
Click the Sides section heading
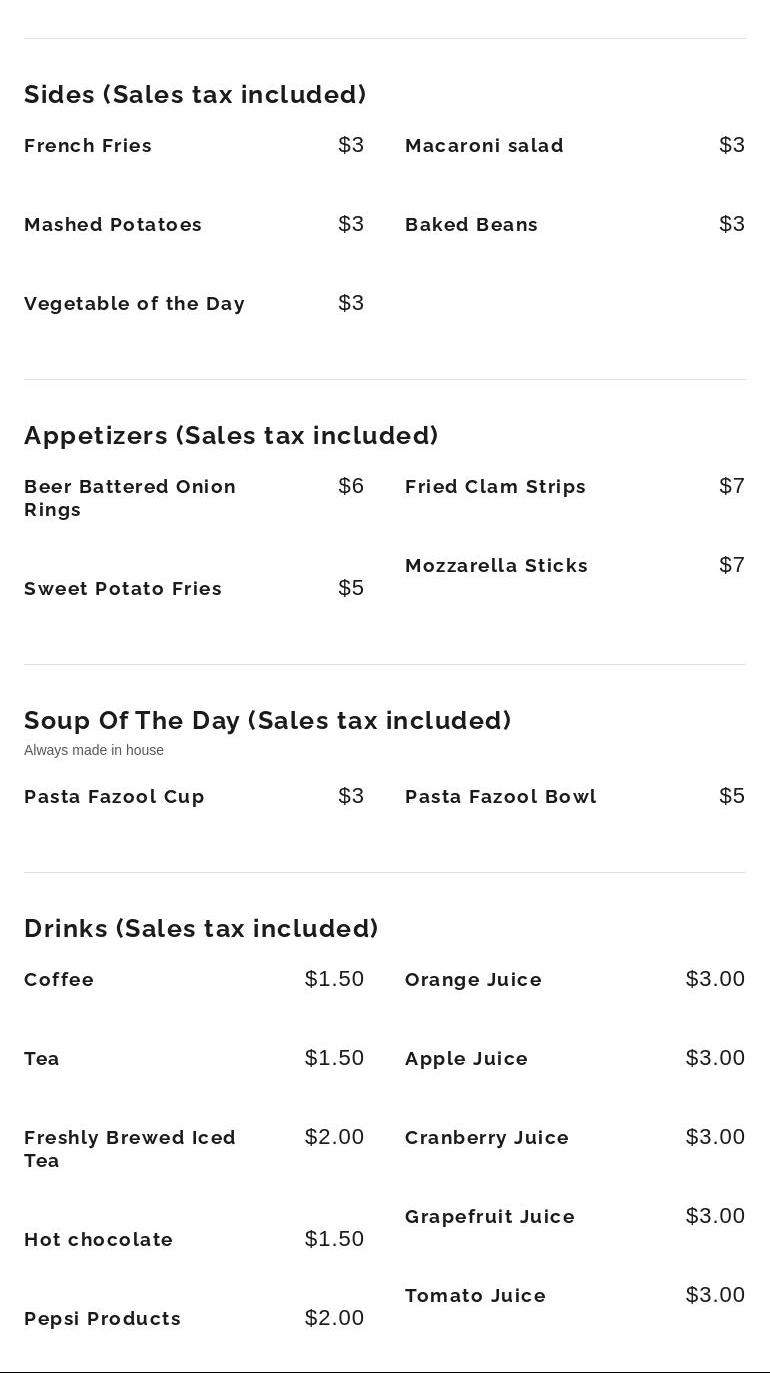195,94
